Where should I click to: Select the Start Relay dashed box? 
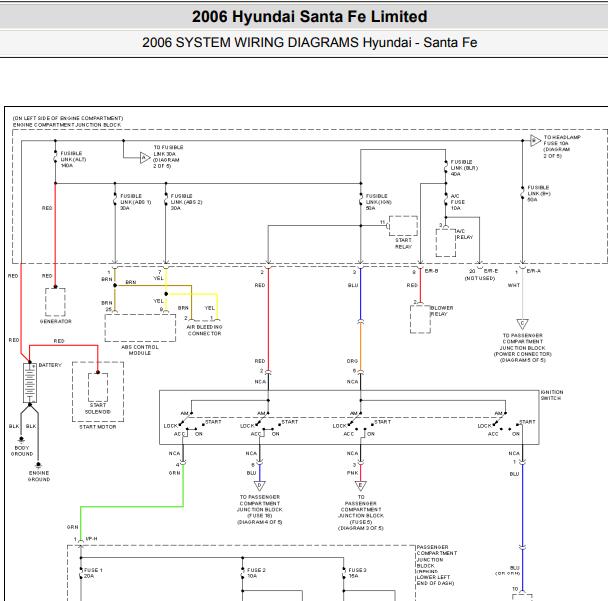(x=403, y=226)
